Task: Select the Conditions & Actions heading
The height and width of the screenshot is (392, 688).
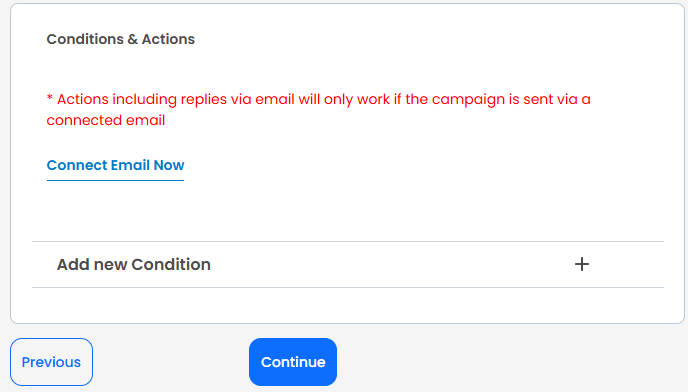Action: point(121,39)
